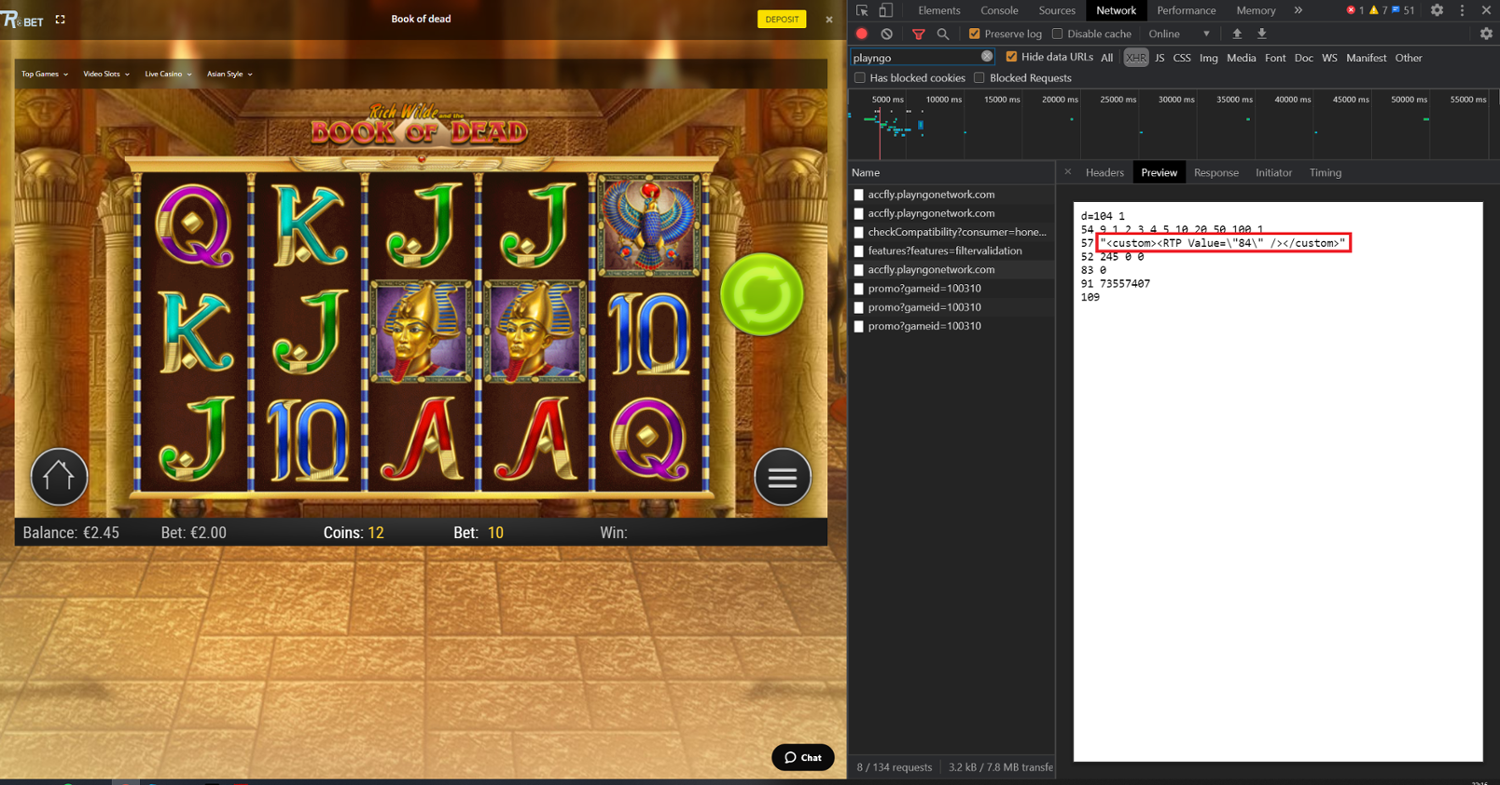Viewport: 1500px width, 785px height.
Task: Click the playngo filter input field
Action: click(914, 57)
